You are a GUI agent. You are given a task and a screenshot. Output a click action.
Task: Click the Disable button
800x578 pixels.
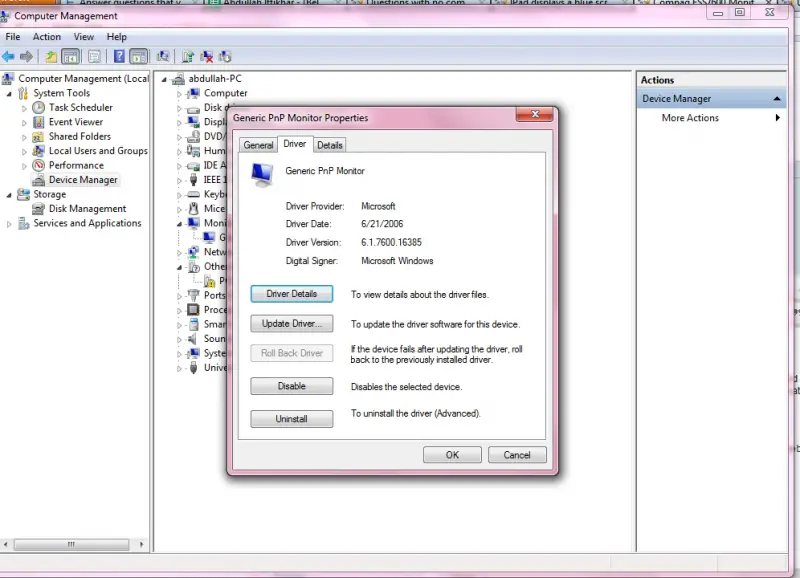[x=292, y=386]
